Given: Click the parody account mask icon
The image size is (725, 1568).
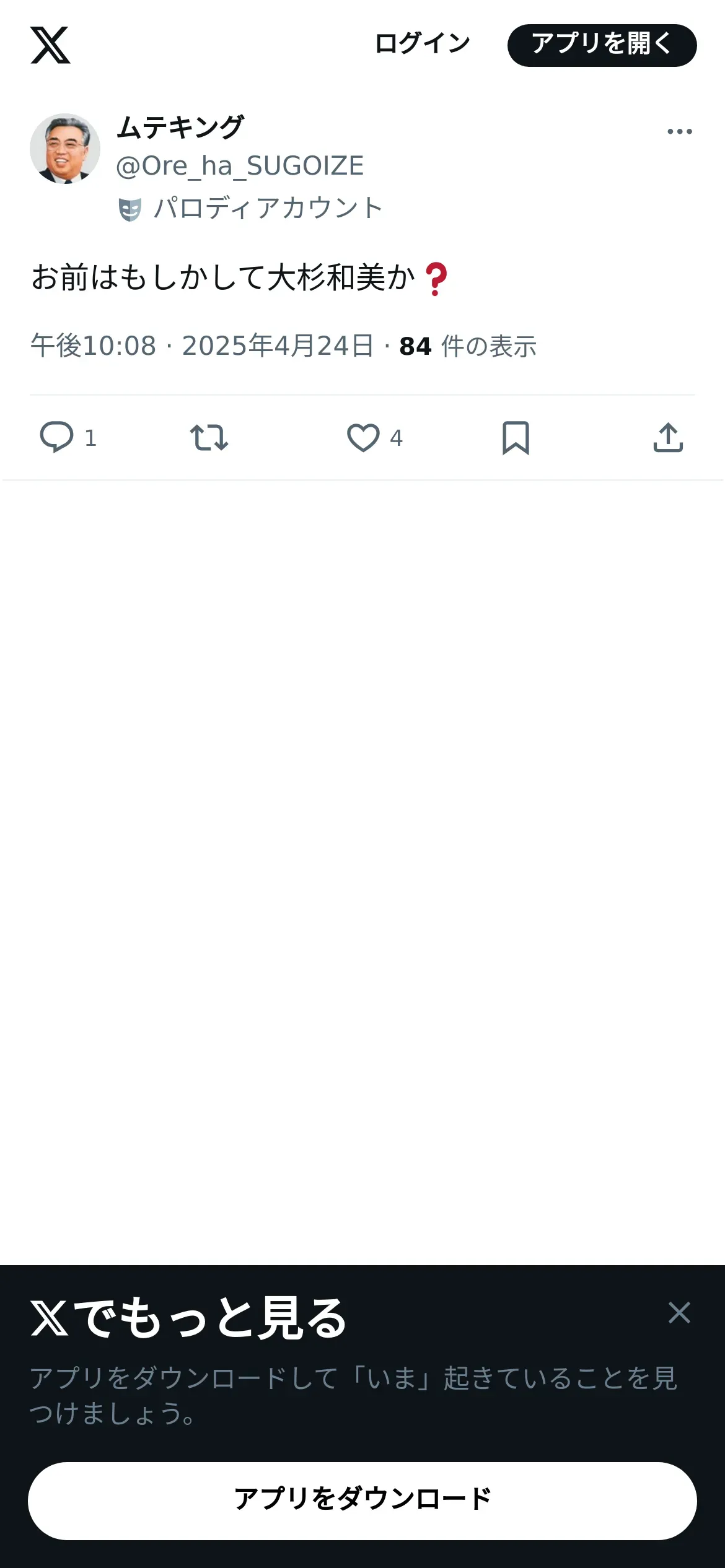Looking at the screenshot, I should click(130, 209).
